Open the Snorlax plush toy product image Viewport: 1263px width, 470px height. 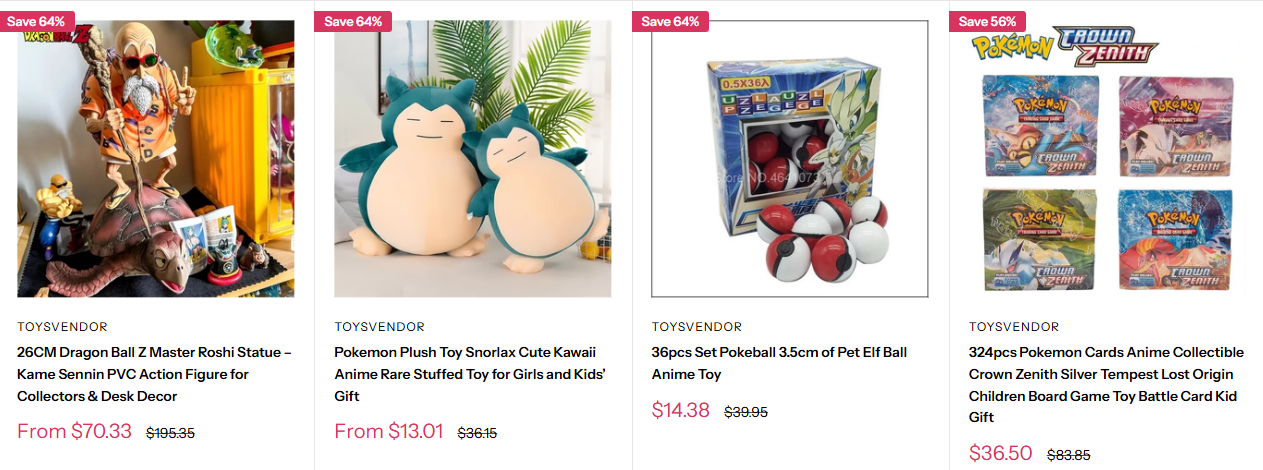point(473,159)
